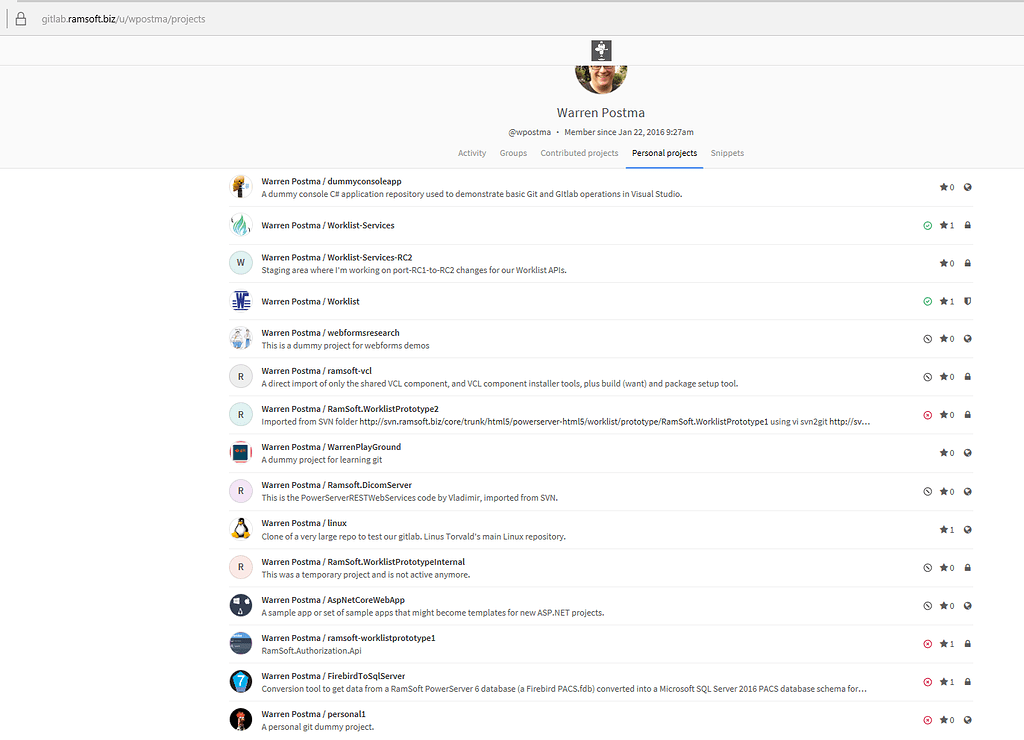Viewport: 1024px width, 740px height.
Task: Open the Warren Postma / linux project
Action: click(304, 522)
